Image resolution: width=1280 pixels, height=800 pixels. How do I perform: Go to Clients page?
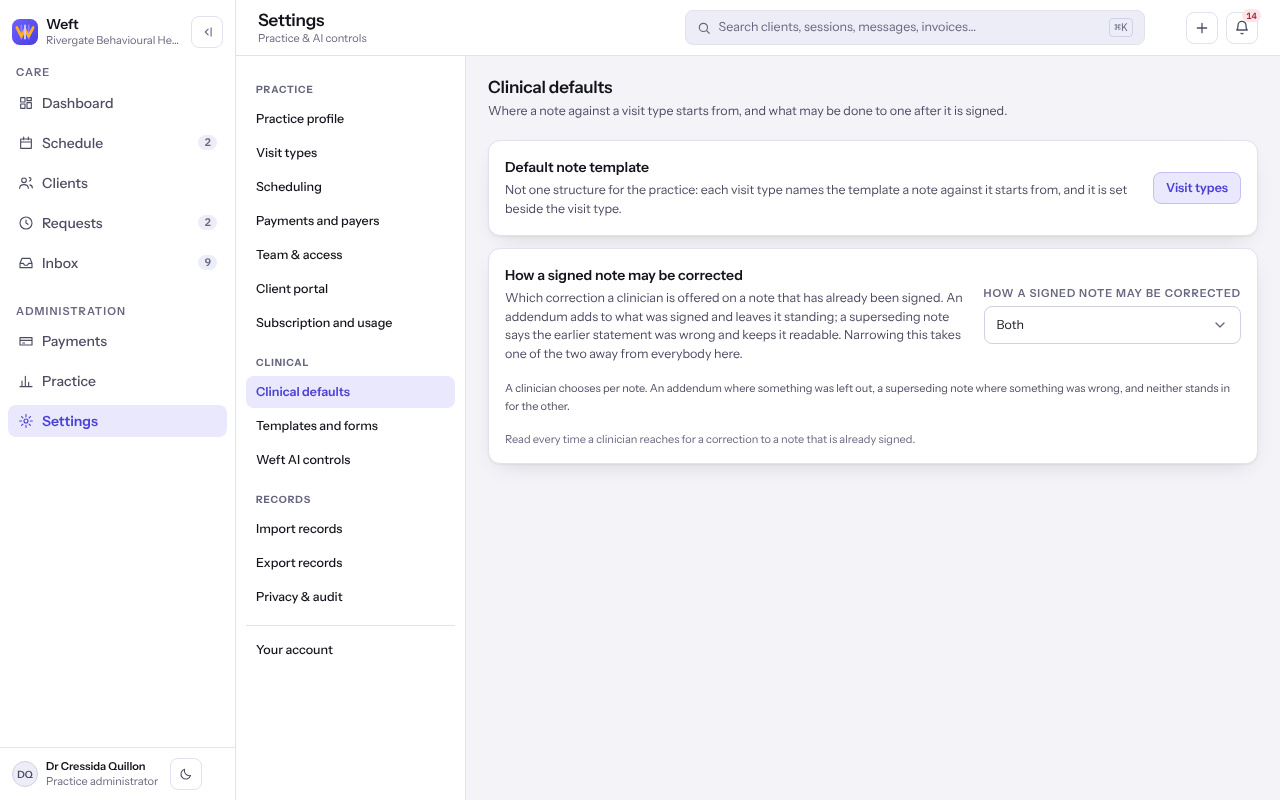[x=117, y=183]
